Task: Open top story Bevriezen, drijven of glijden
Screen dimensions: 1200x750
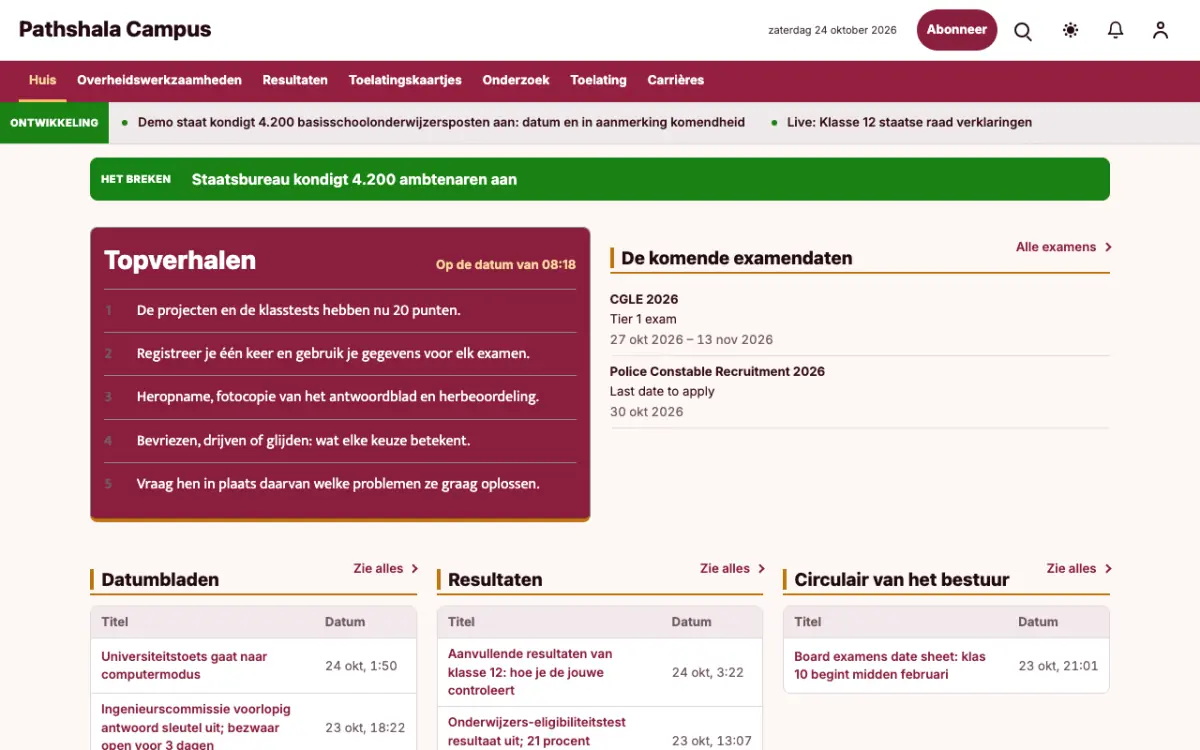Action: point(303,440)
